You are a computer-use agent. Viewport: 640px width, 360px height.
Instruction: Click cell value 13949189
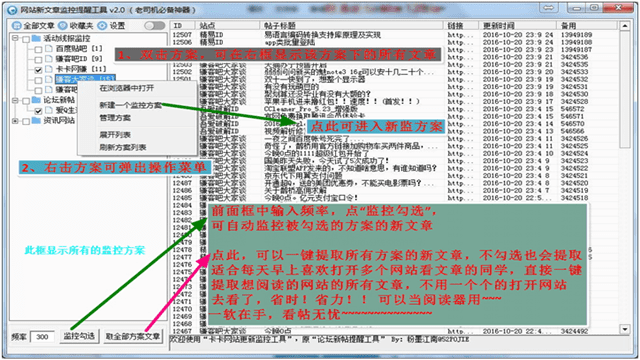pos(576,35)
